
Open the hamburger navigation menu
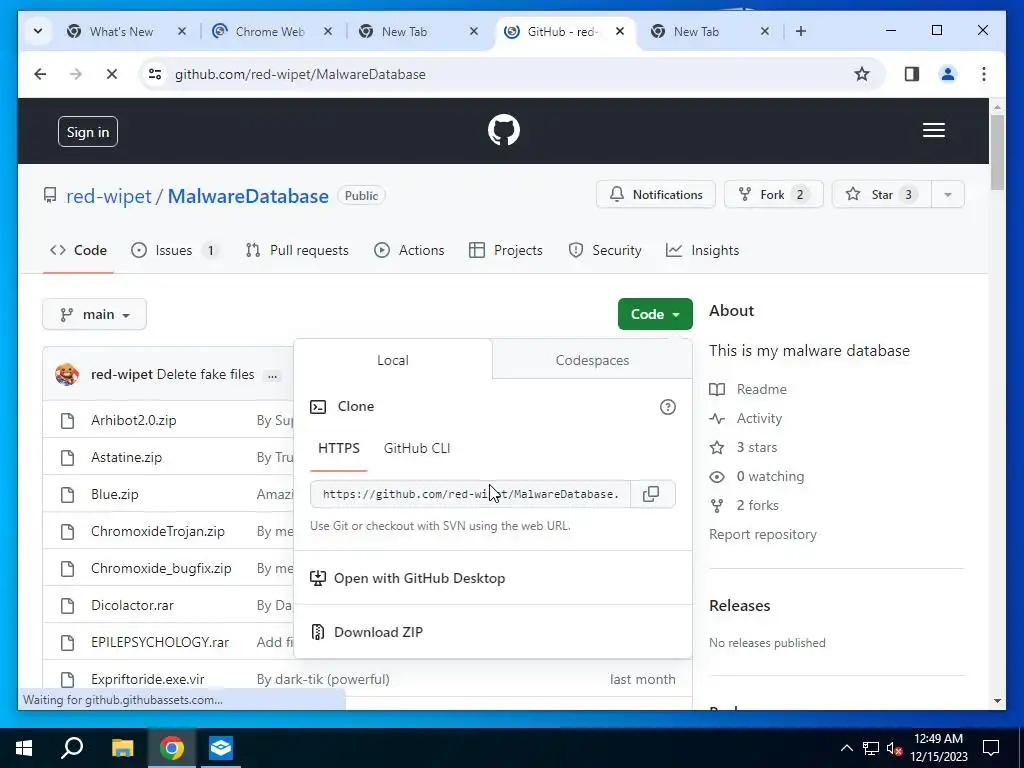point(933,130)
